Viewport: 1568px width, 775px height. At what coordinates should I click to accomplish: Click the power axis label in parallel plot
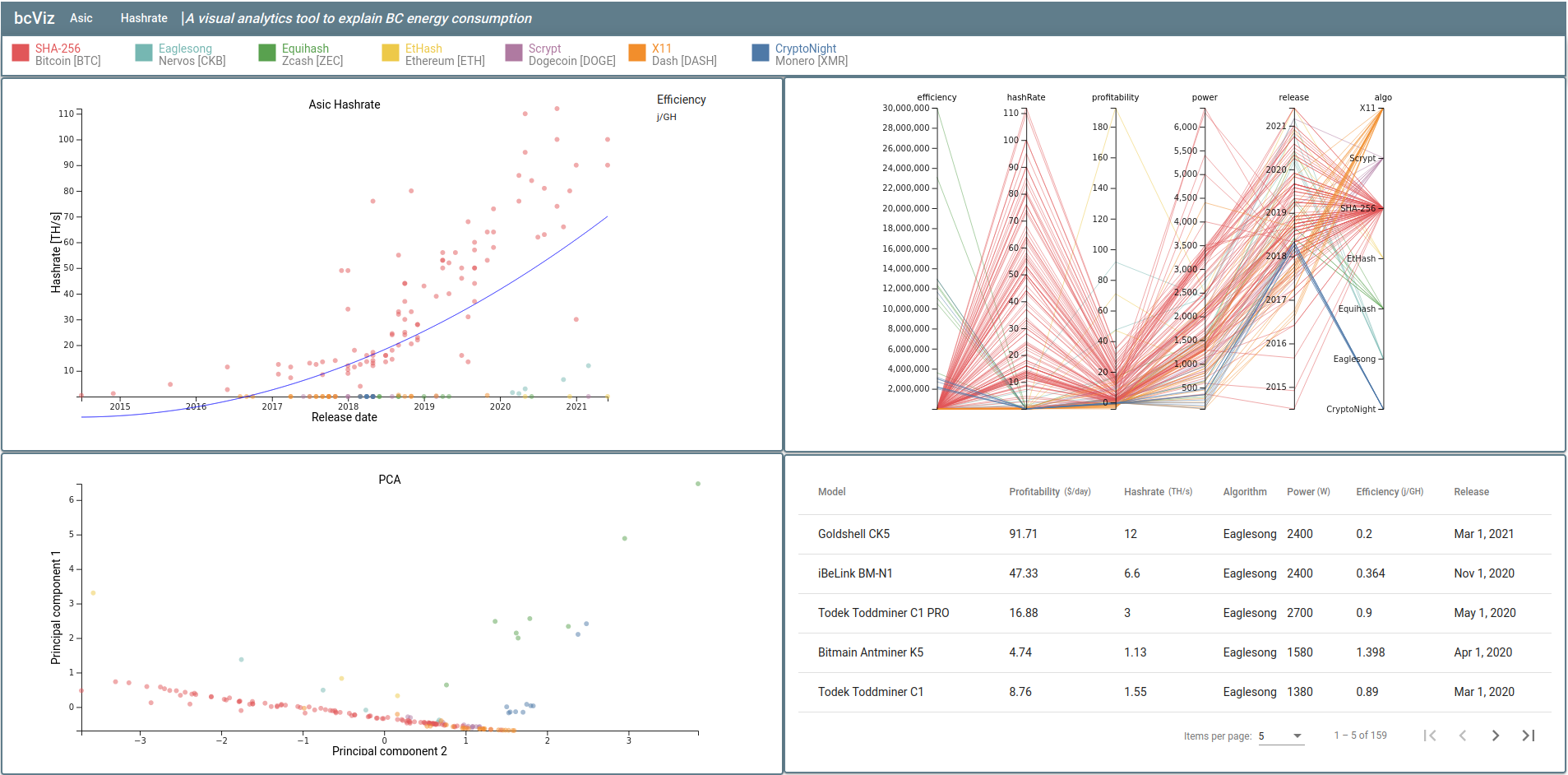tap(1205, 97)
